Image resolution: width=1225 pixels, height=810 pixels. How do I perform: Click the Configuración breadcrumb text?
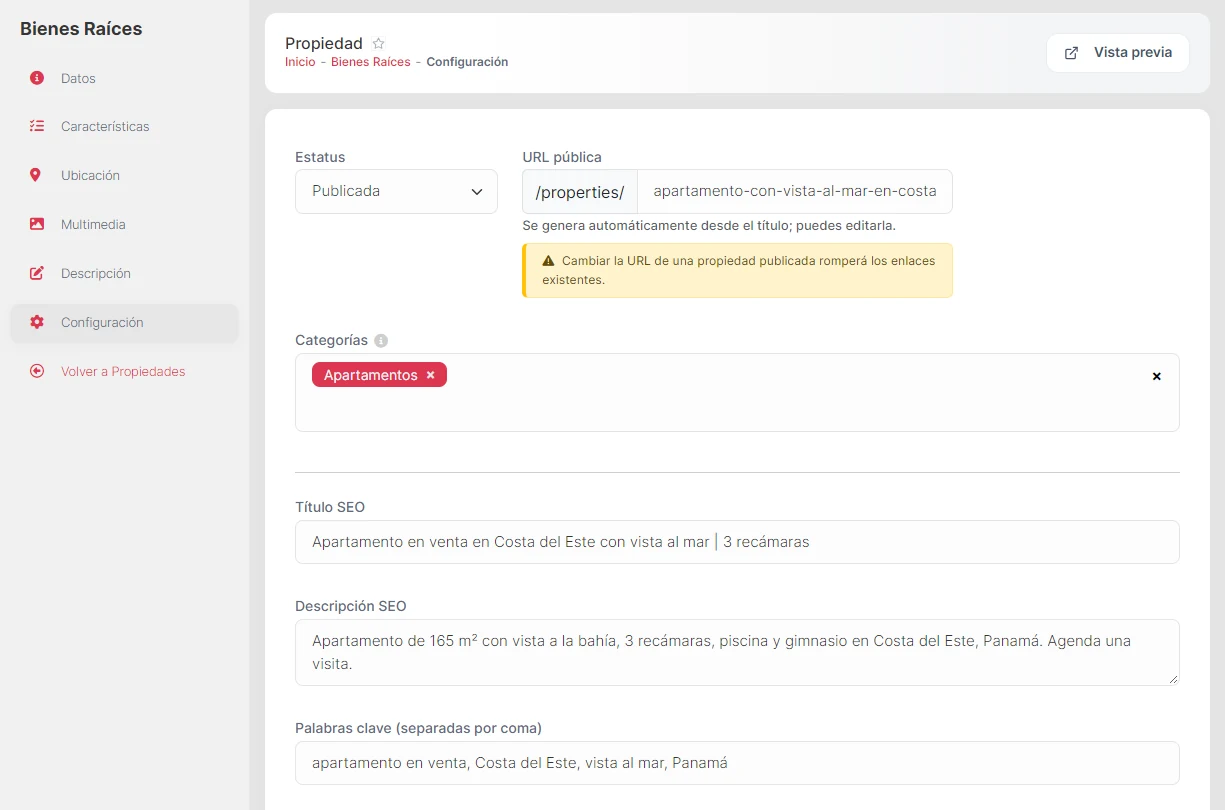467,62
